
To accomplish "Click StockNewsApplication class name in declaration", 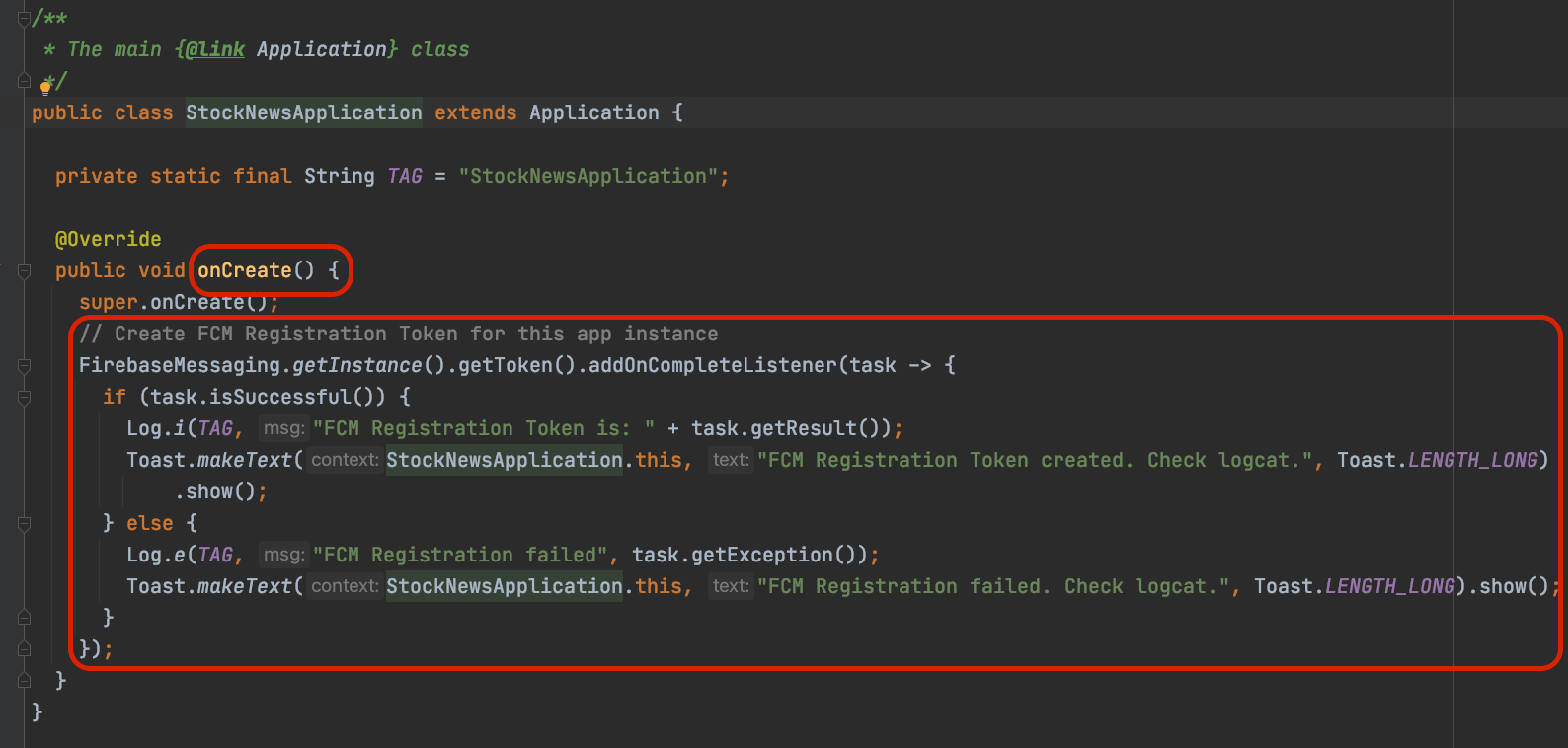I will click(303, 112).
